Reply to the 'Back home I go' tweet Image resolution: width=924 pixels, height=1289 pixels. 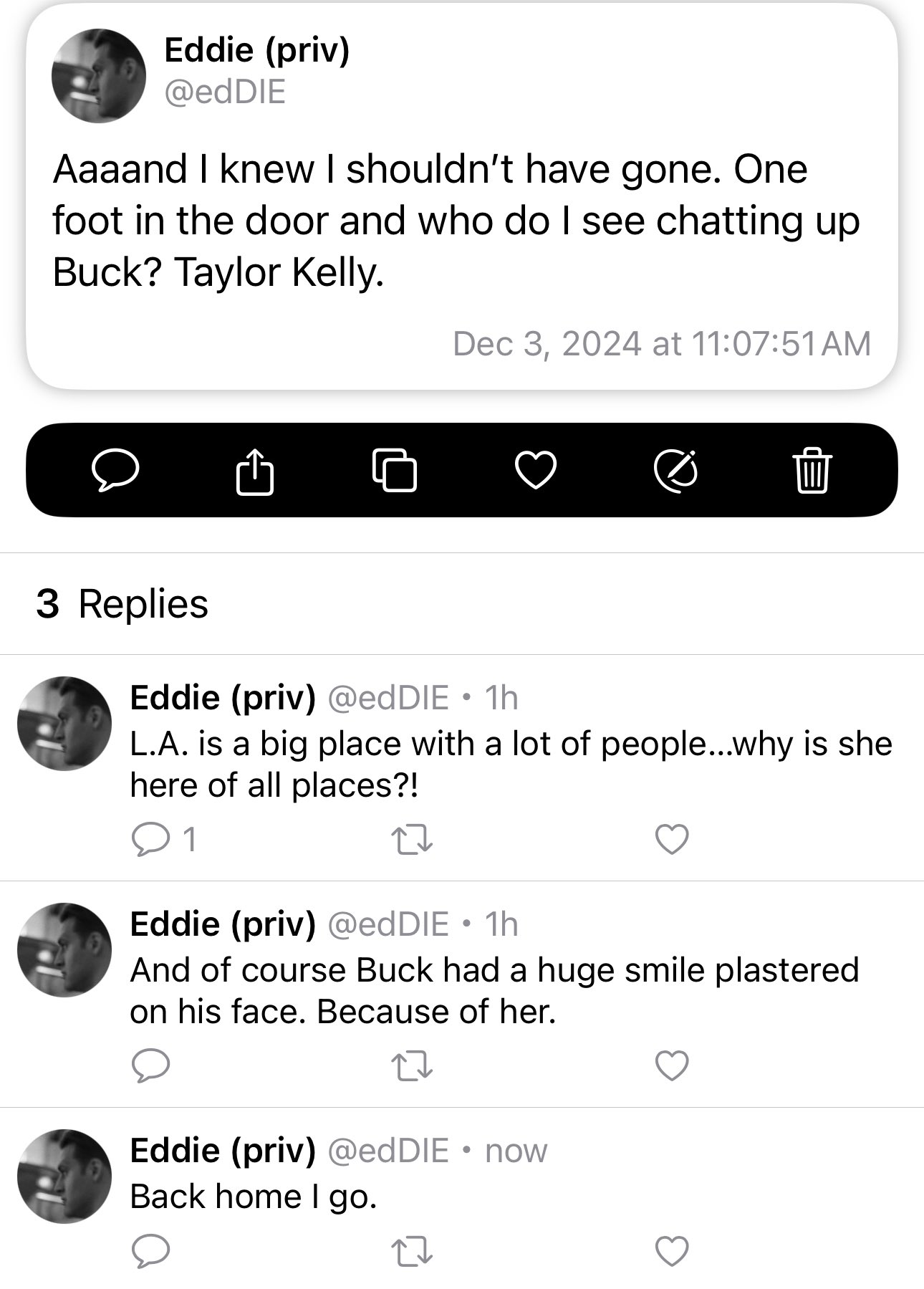pyautogui.click(x=150, y=1251)
